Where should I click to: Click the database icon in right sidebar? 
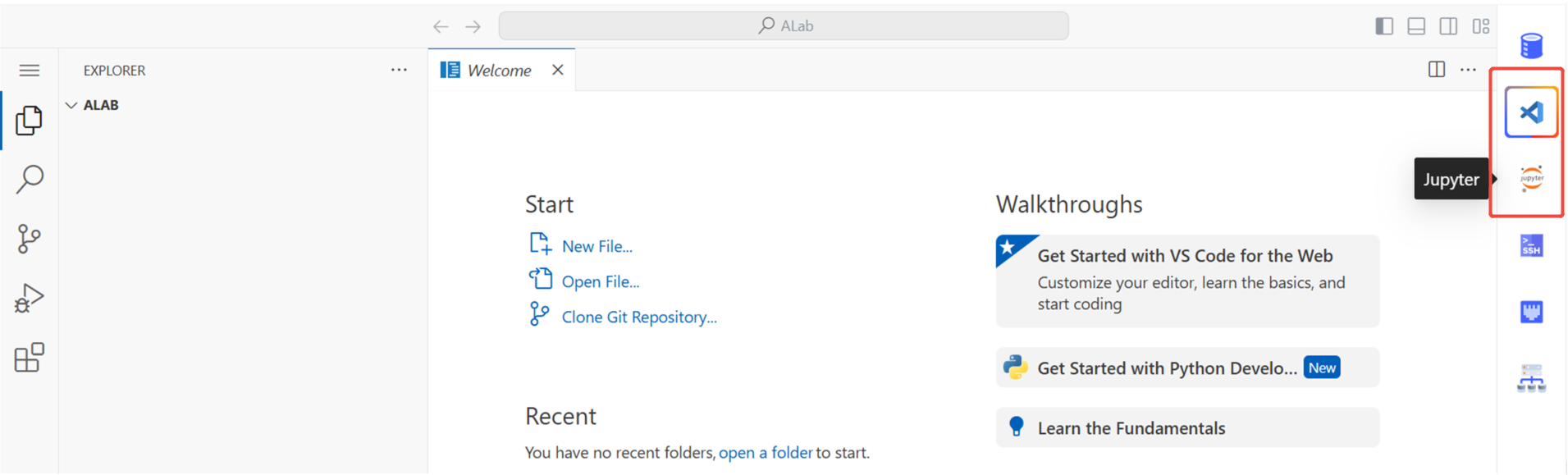click(1531, 46)
